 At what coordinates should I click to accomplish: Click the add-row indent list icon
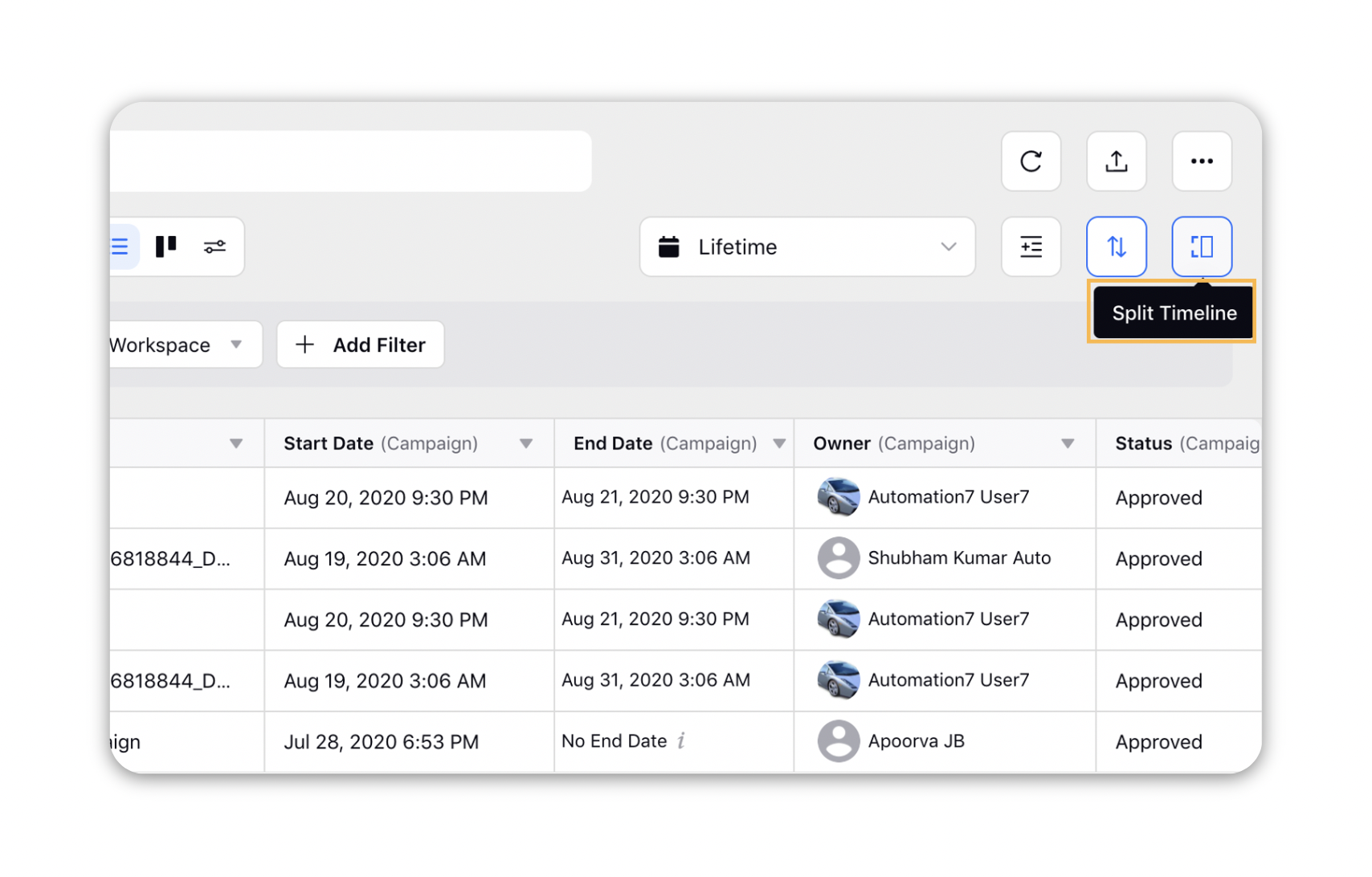(x=1031, y=247)
